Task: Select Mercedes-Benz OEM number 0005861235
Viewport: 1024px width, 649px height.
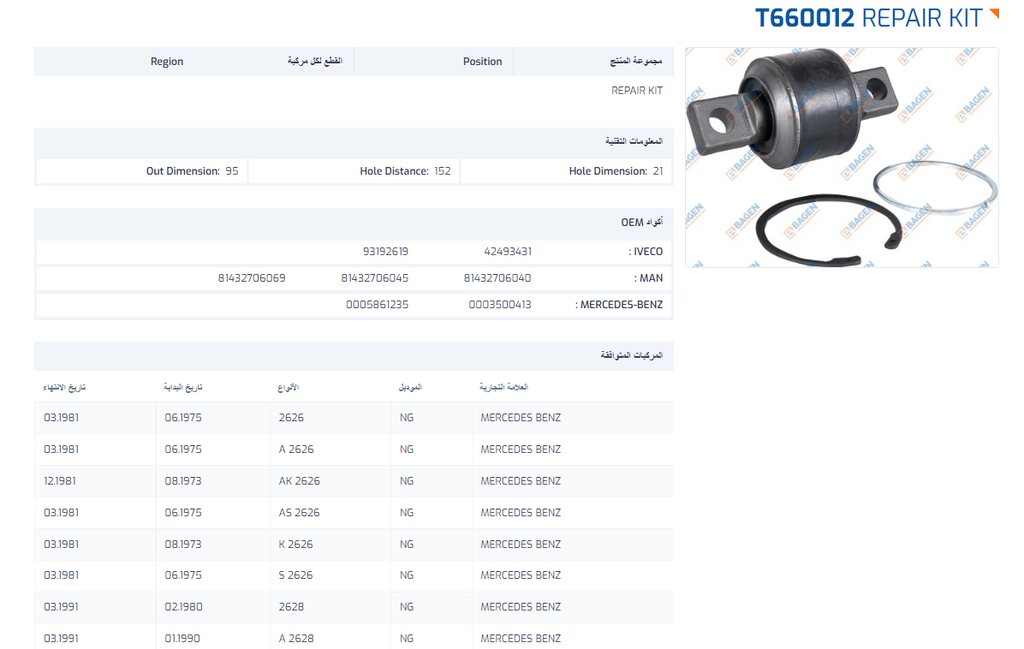Action: tap(377, 305)
